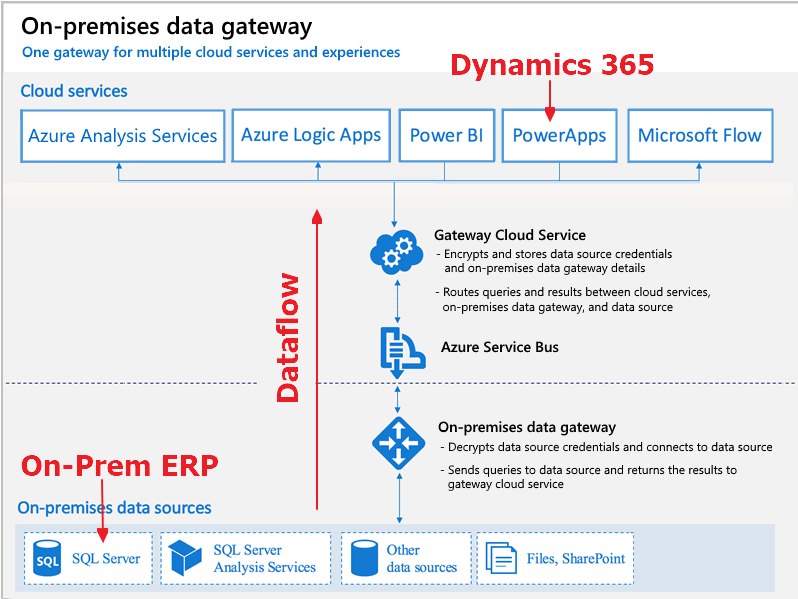This screenshot has width=798, height=599.
Task: Click the Gateway Cloud Service gears icon
Action: [397, 253]
